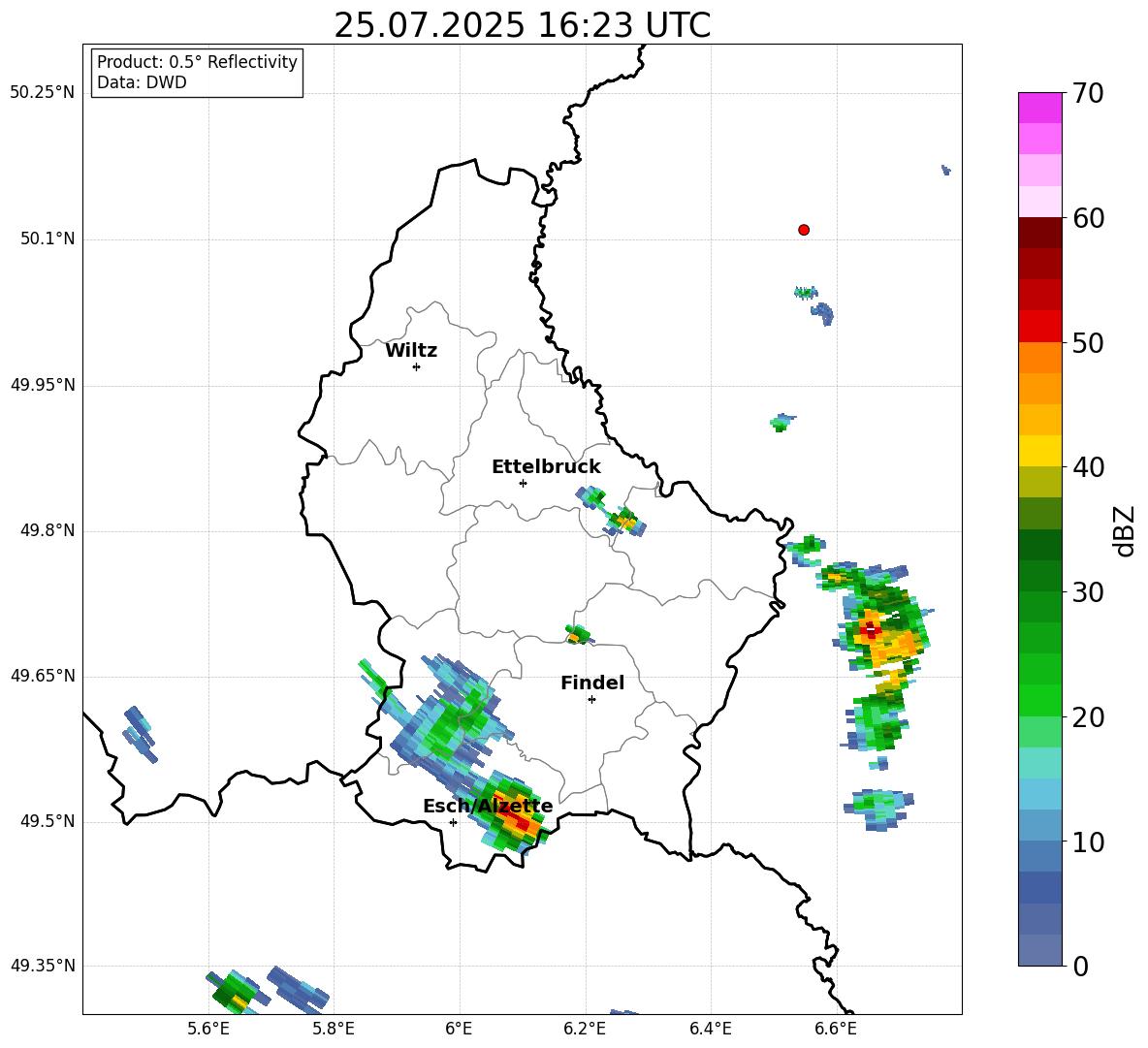
Task: Click the colorbar tick label 0
Action: click(1081, 966)
